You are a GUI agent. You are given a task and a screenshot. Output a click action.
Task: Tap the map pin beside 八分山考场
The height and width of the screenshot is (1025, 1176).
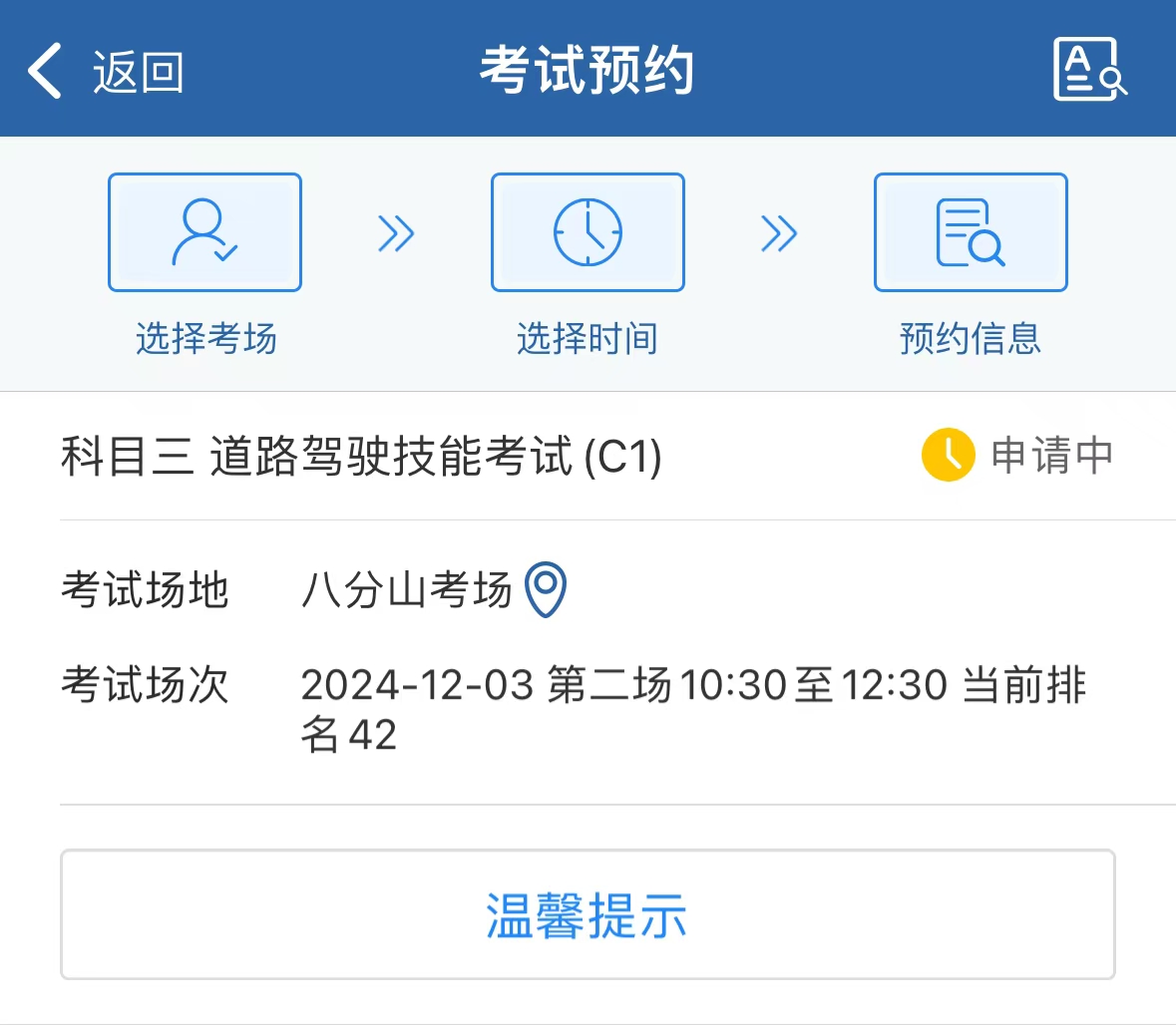(x=546, y=589)
